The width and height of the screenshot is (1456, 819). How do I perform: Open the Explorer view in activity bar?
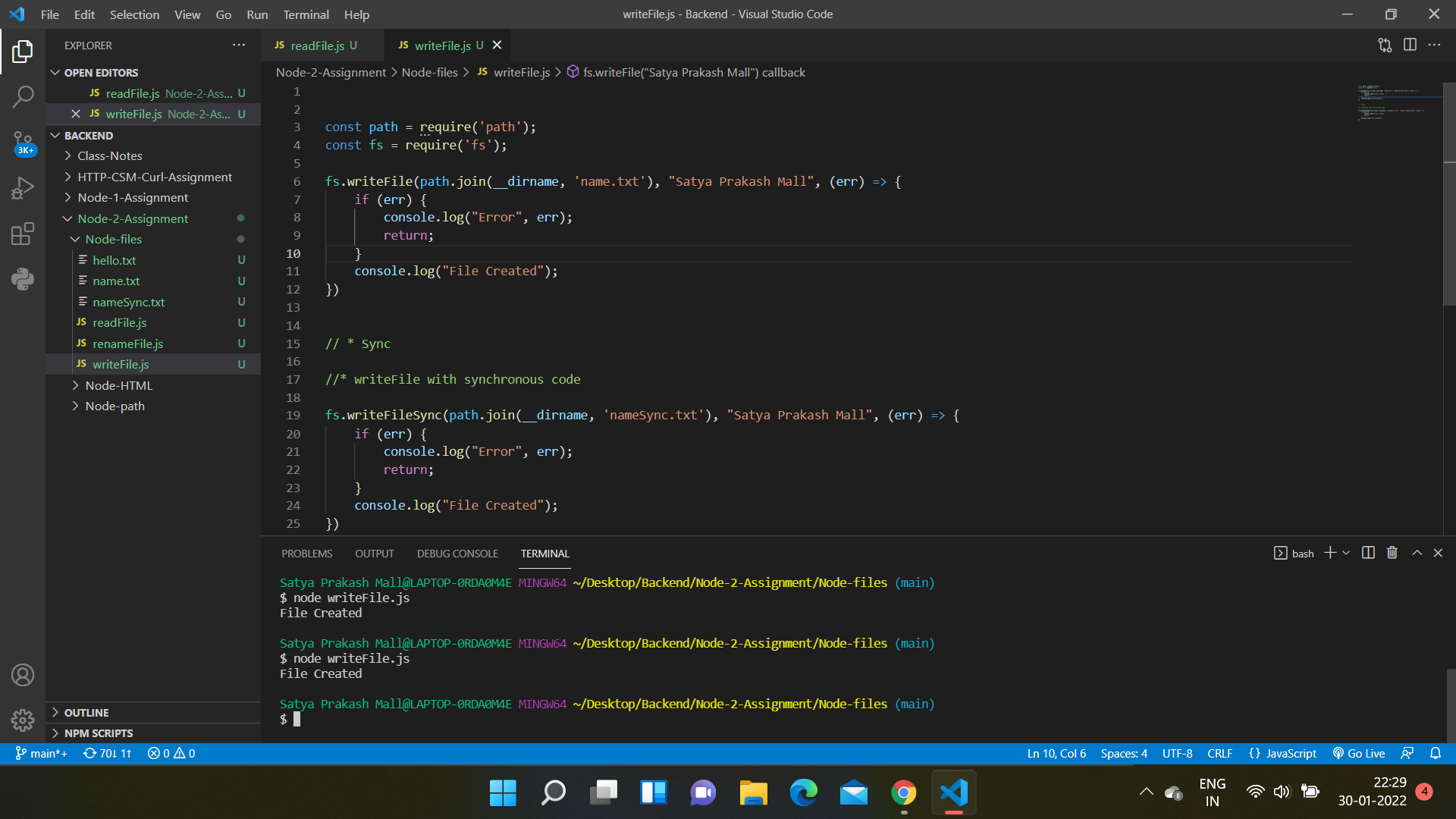point(23,52)
